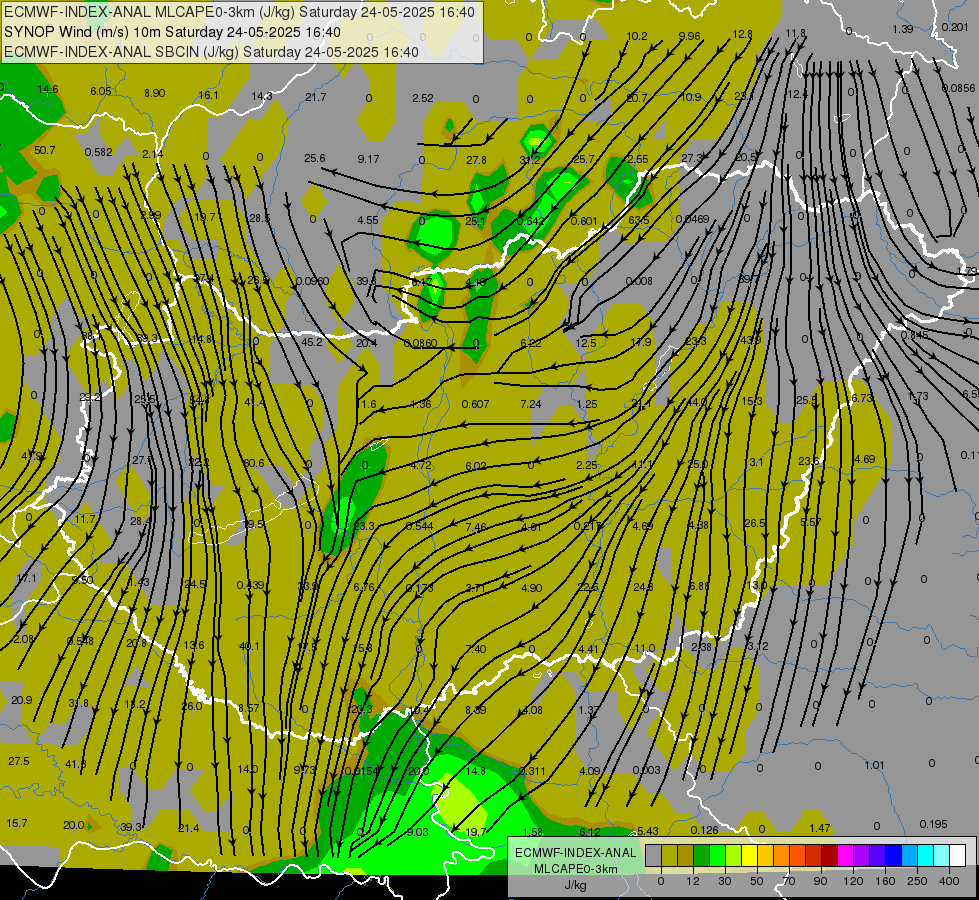
Task: Pick the dark green legend swatch
Action: tap(701, 856)
